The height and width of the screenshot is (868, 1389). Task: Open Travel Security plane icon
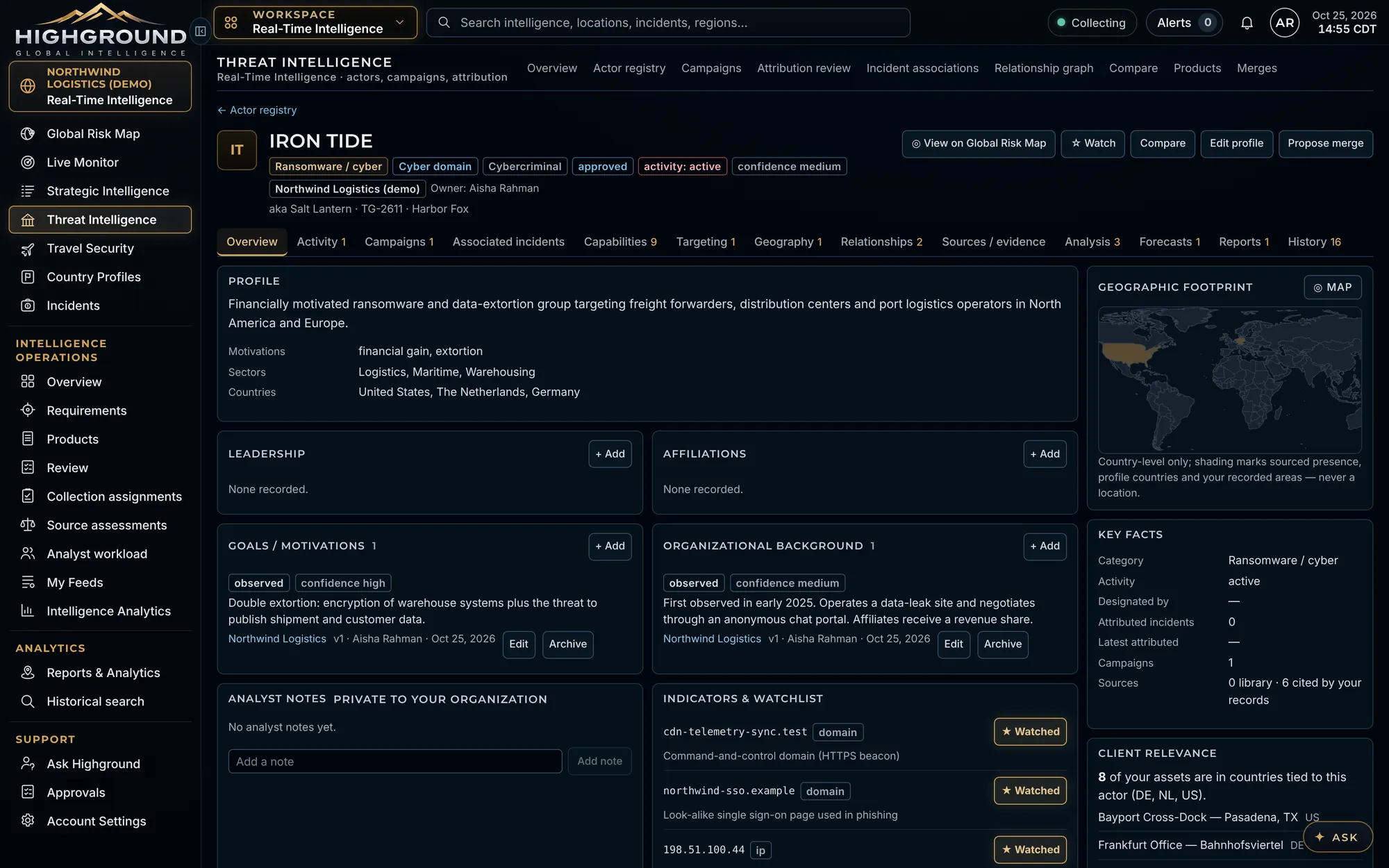[x=28, y=249]
